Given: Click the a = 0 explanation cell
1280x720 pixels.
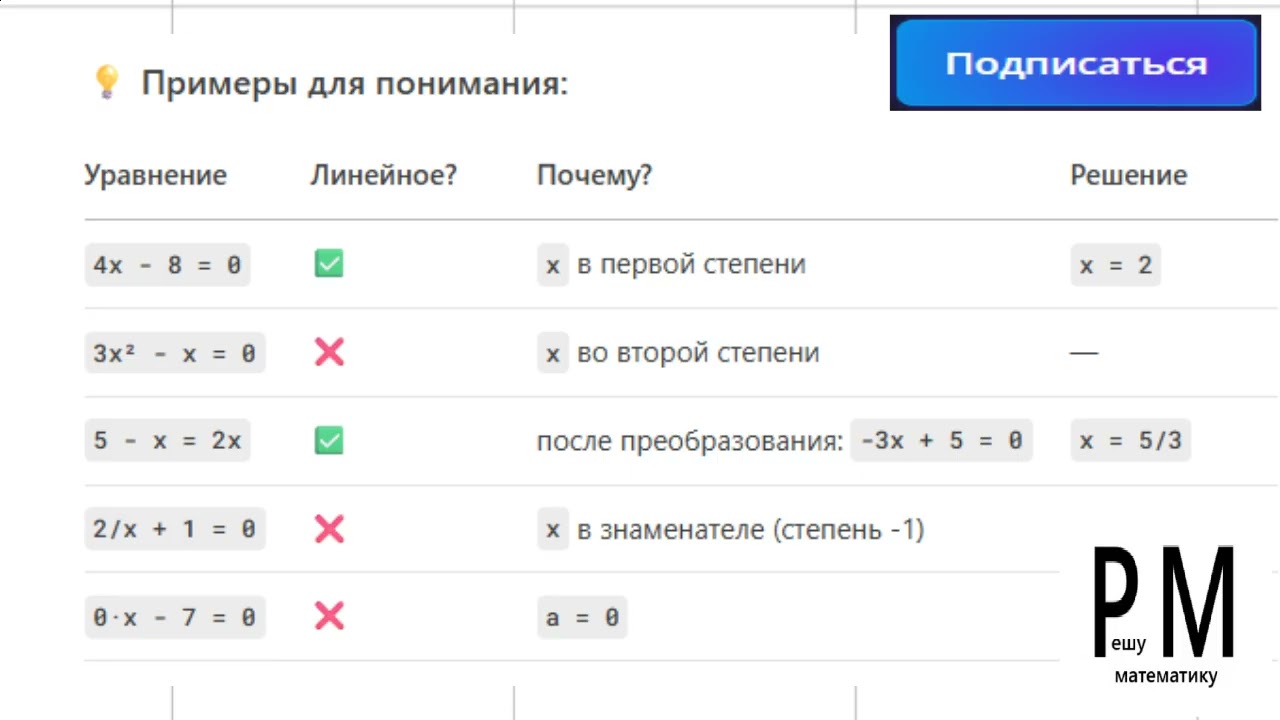Looking at the screenshot, I should click(x=582, y=617).
